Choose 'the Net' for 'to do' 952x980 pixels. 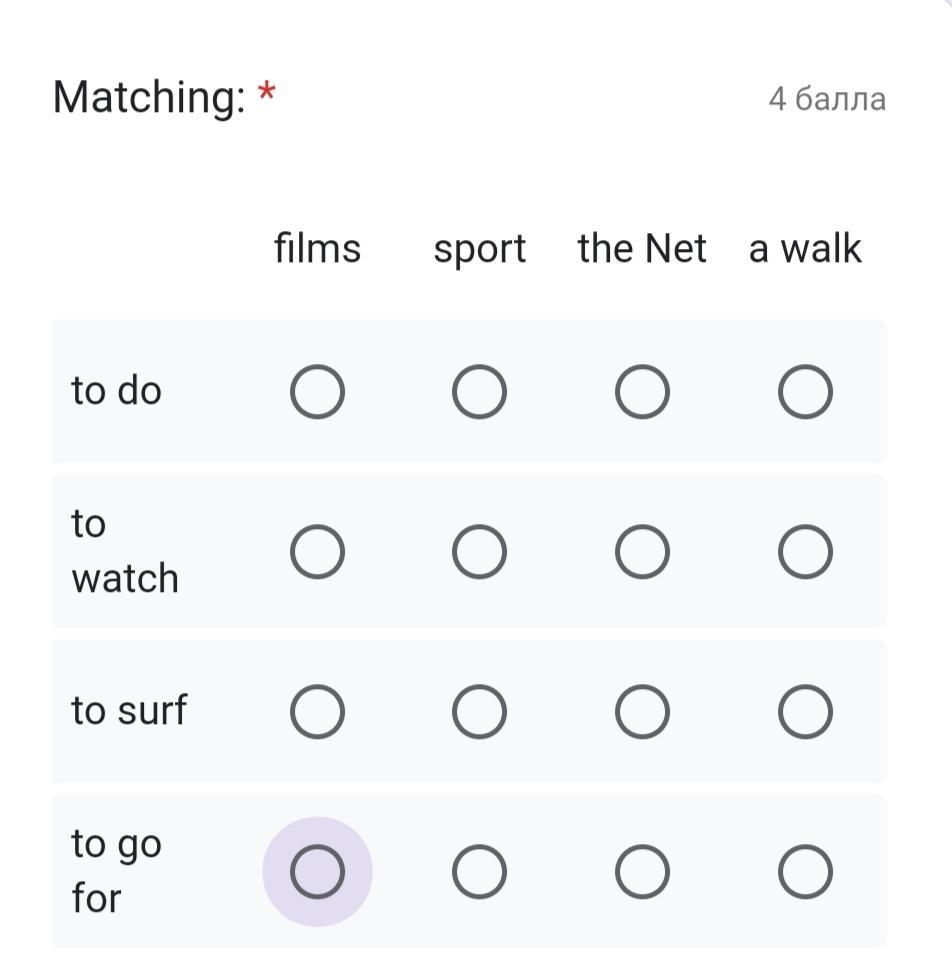(642, 391)
